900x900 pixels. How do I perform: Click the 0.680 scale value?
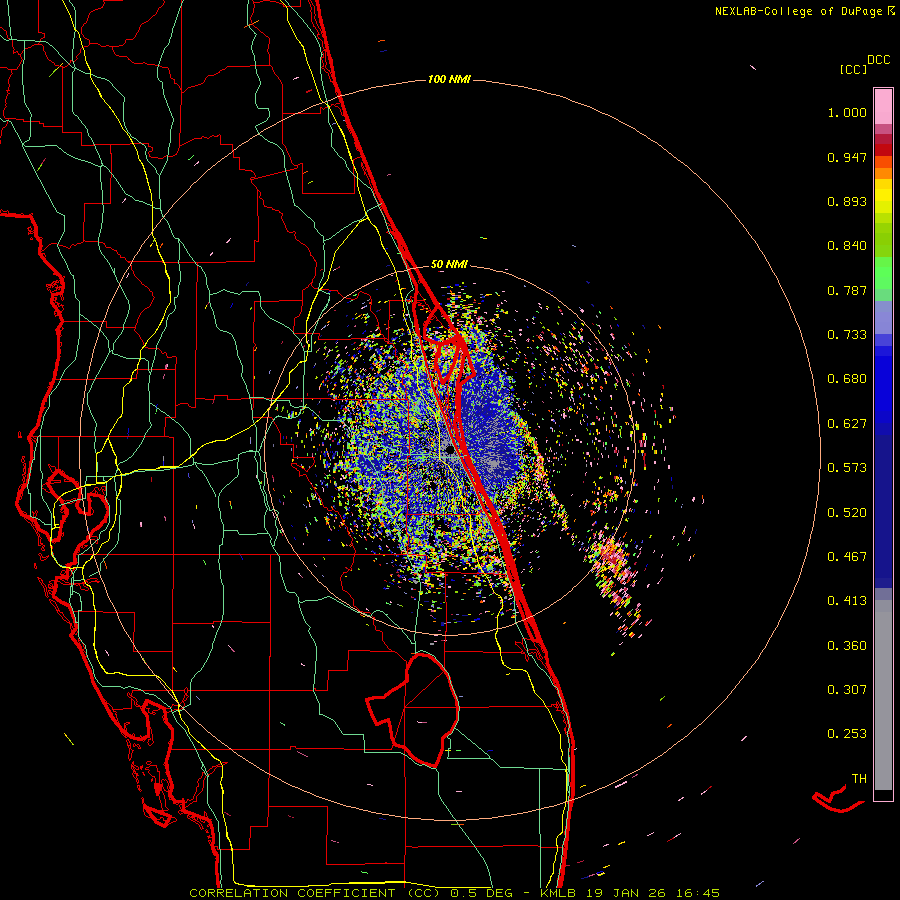[x=847, y=379]
